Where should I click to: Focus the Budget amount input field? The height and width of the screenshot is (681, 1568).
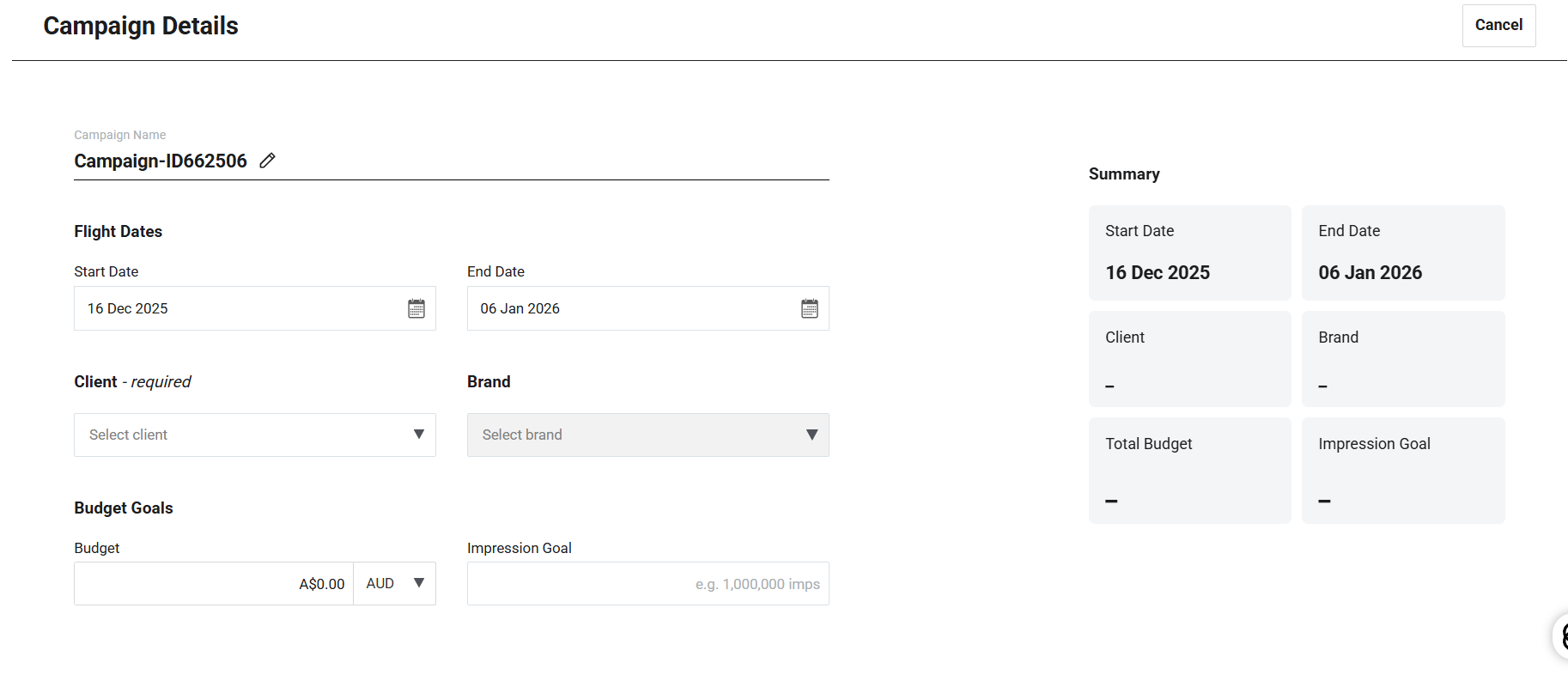click(x=214, y=584)
